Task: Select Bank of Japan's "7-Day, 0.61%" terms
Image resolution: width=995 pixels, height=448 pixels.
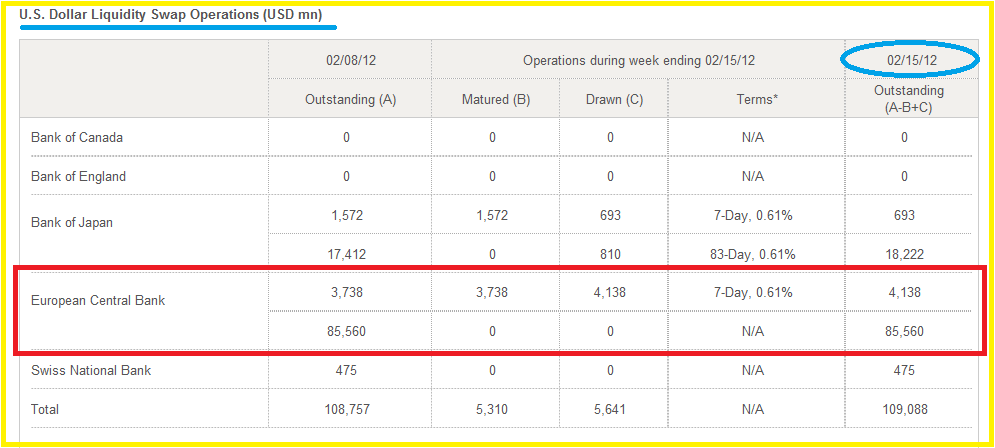Action: (x=753, y=215)
